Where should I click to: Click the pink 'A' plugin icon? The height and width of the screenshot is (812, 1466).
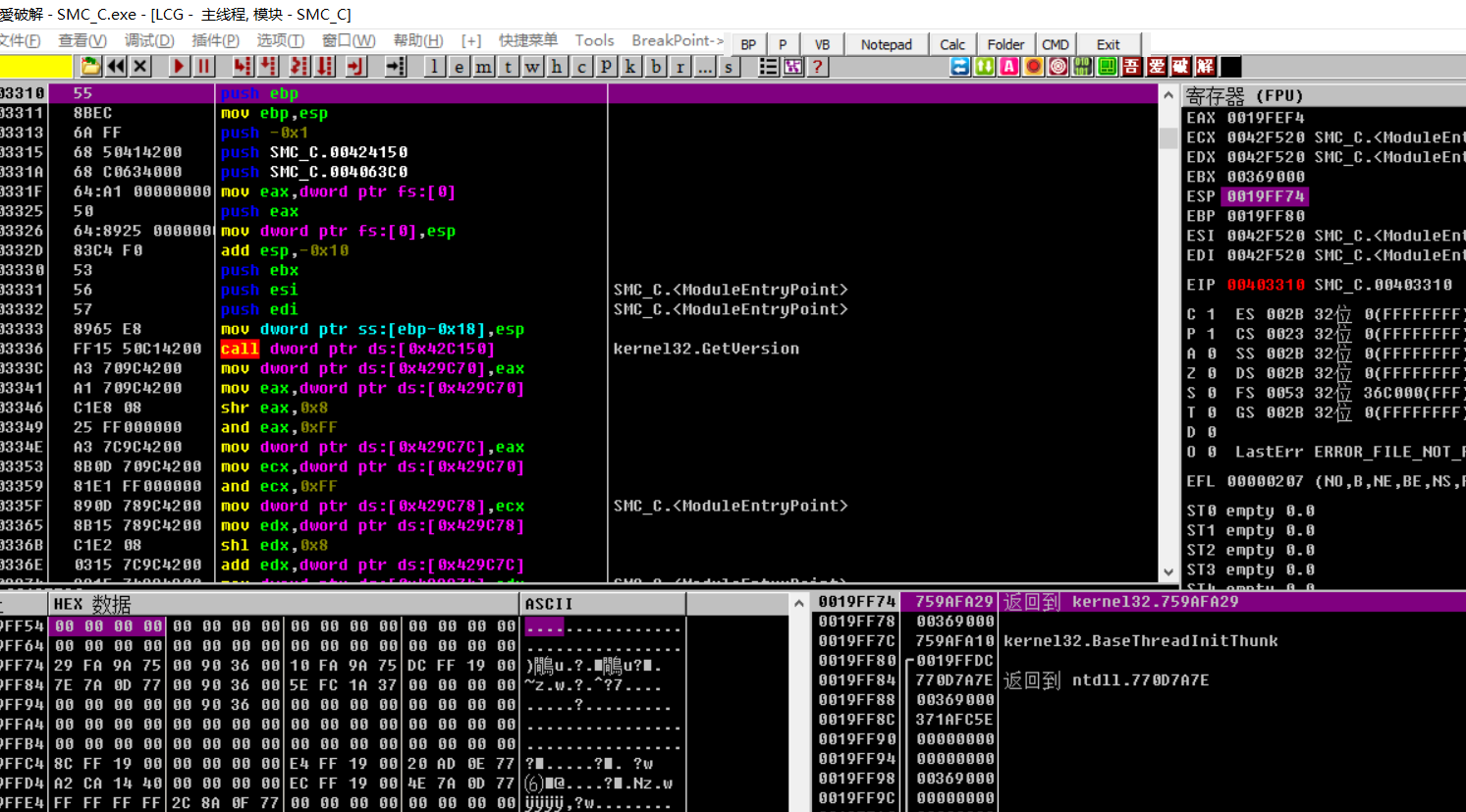[x=1009, y=67]
